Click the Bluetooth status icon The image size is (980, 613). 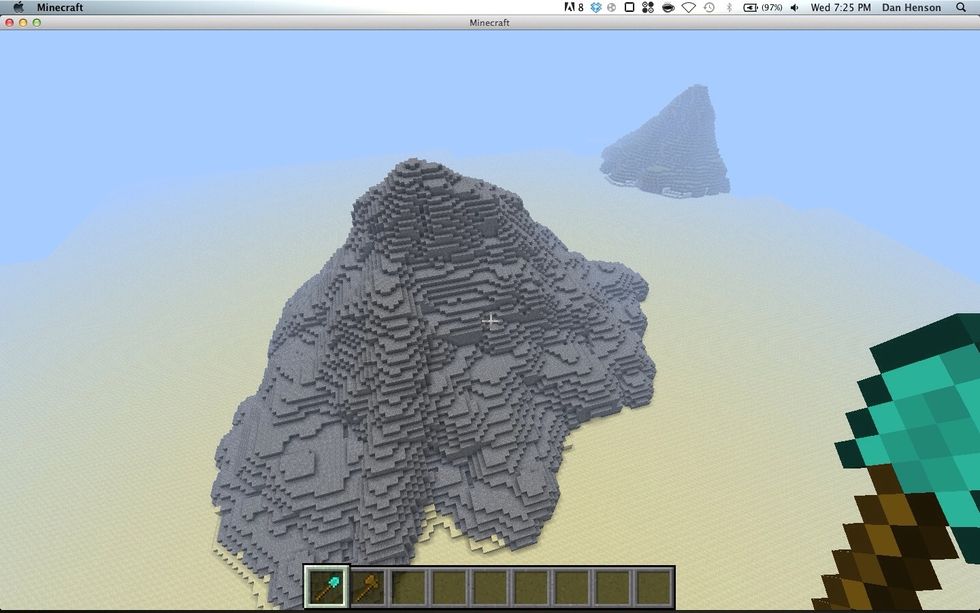729,7
